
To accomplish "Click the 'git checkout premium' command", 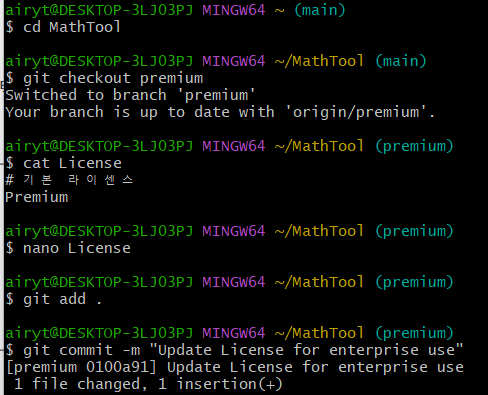I will click(104, 78).
